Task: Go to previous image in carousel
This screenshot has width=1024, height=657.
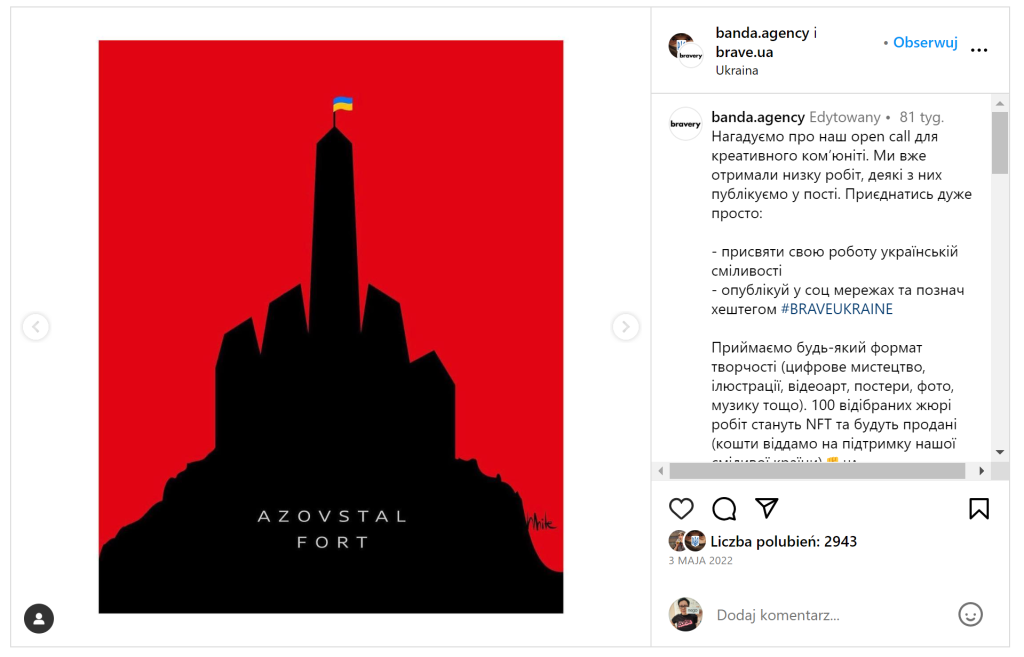Action: (x=36, y=327)
